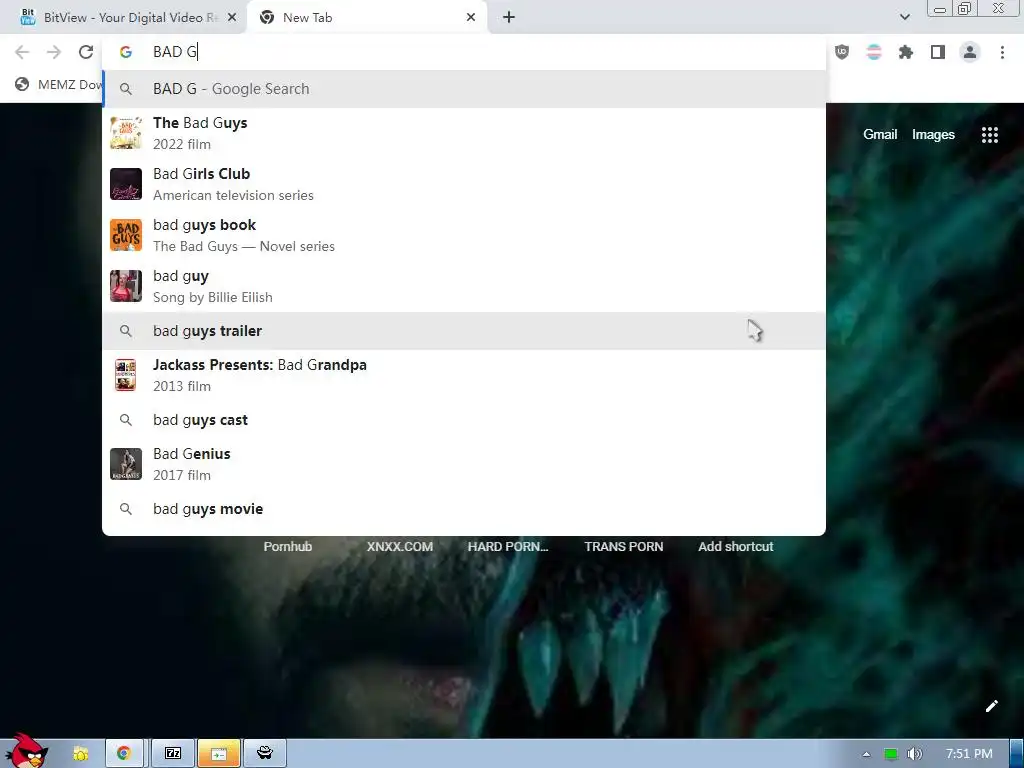
Task: Click the Add shortcut tile
Action: pyautogui.click(x=735, y=547)
